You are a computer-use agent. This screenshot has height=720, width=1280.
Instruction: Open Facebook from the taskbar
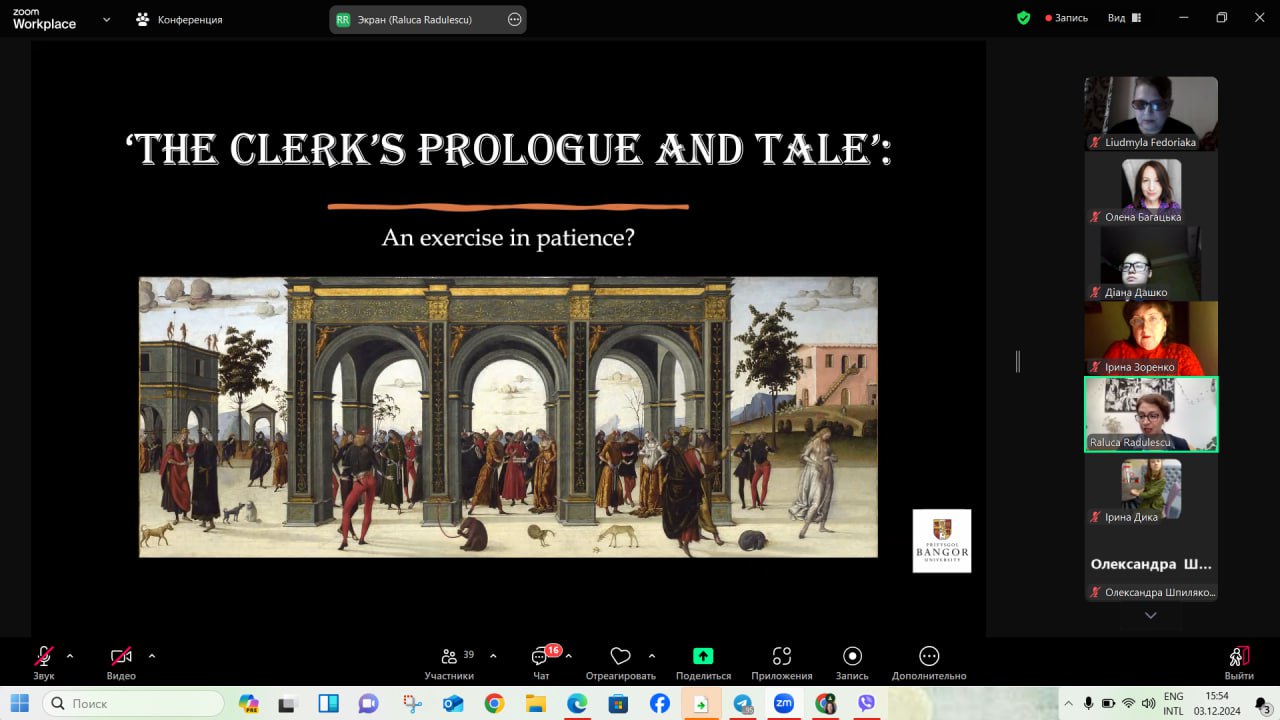point(660,704)
